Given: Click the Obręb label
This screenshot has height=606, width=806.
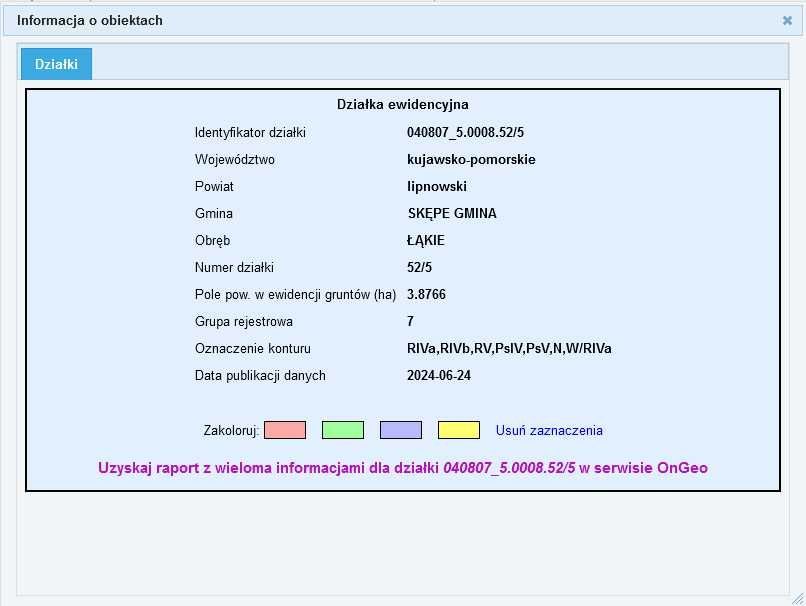Looking at the screenshot, I should point(212,241).
